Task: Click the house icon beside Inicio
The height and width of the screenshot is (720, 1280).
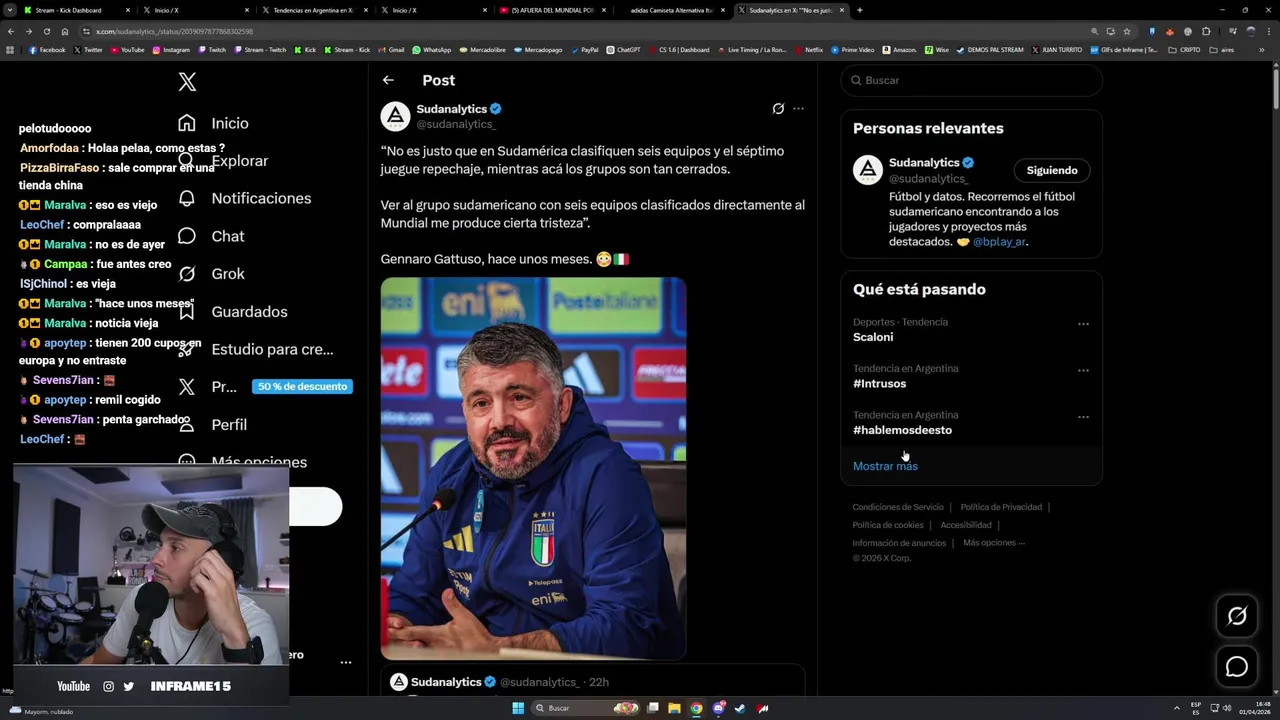Action: 187,123
